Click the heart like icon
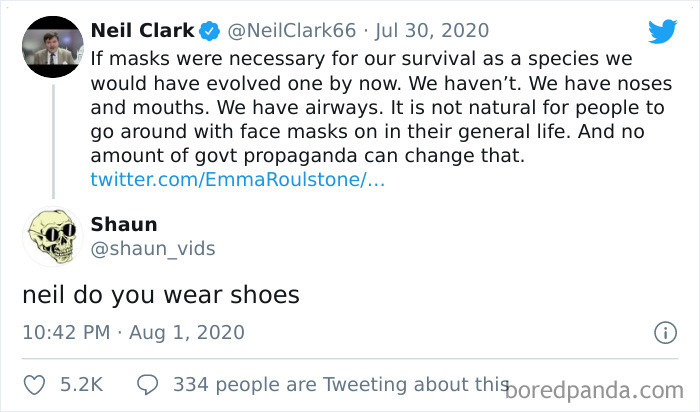The height and width of the screenshot is (412, 700). tap(33, 383)
